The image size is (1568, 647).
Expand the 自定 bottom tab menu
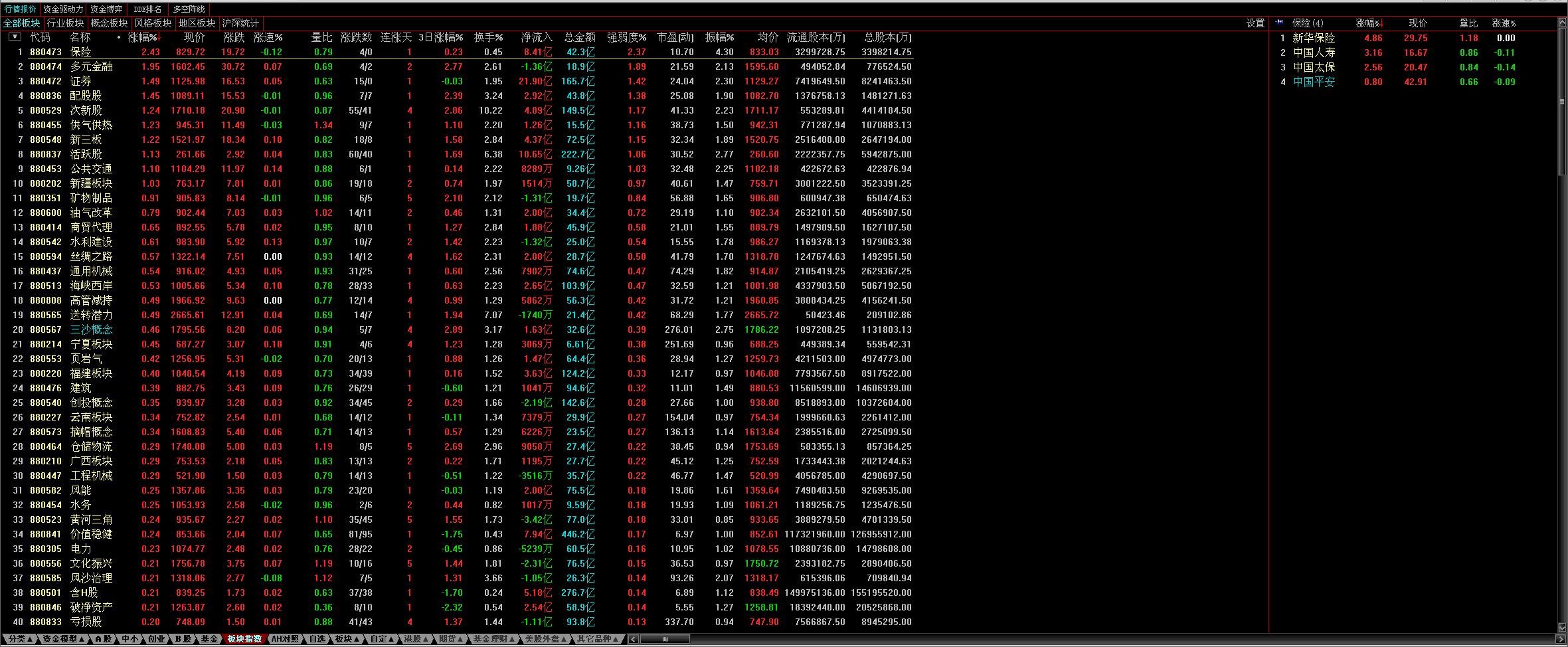coord(383,639)
